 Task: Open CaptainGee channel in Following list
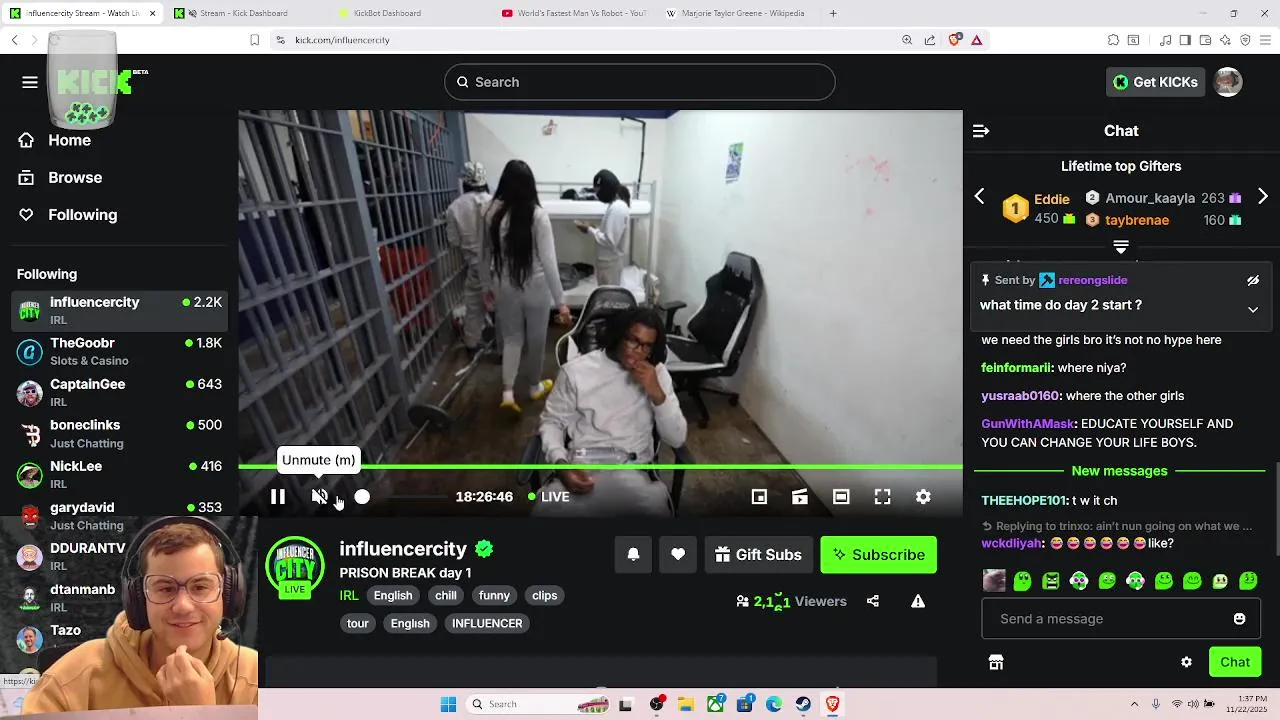121,392
